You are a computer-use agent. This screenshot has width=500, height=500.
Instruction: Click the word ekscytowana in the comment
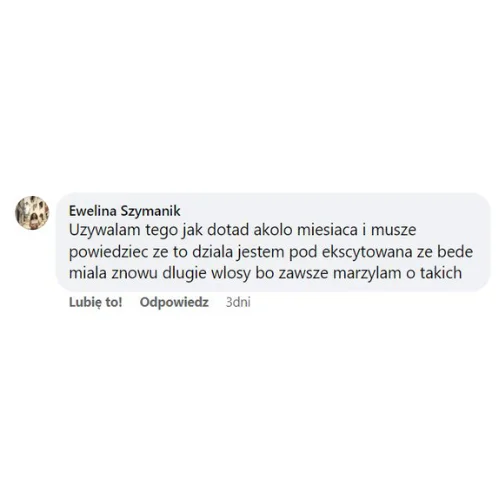click(x=367, y=252)
